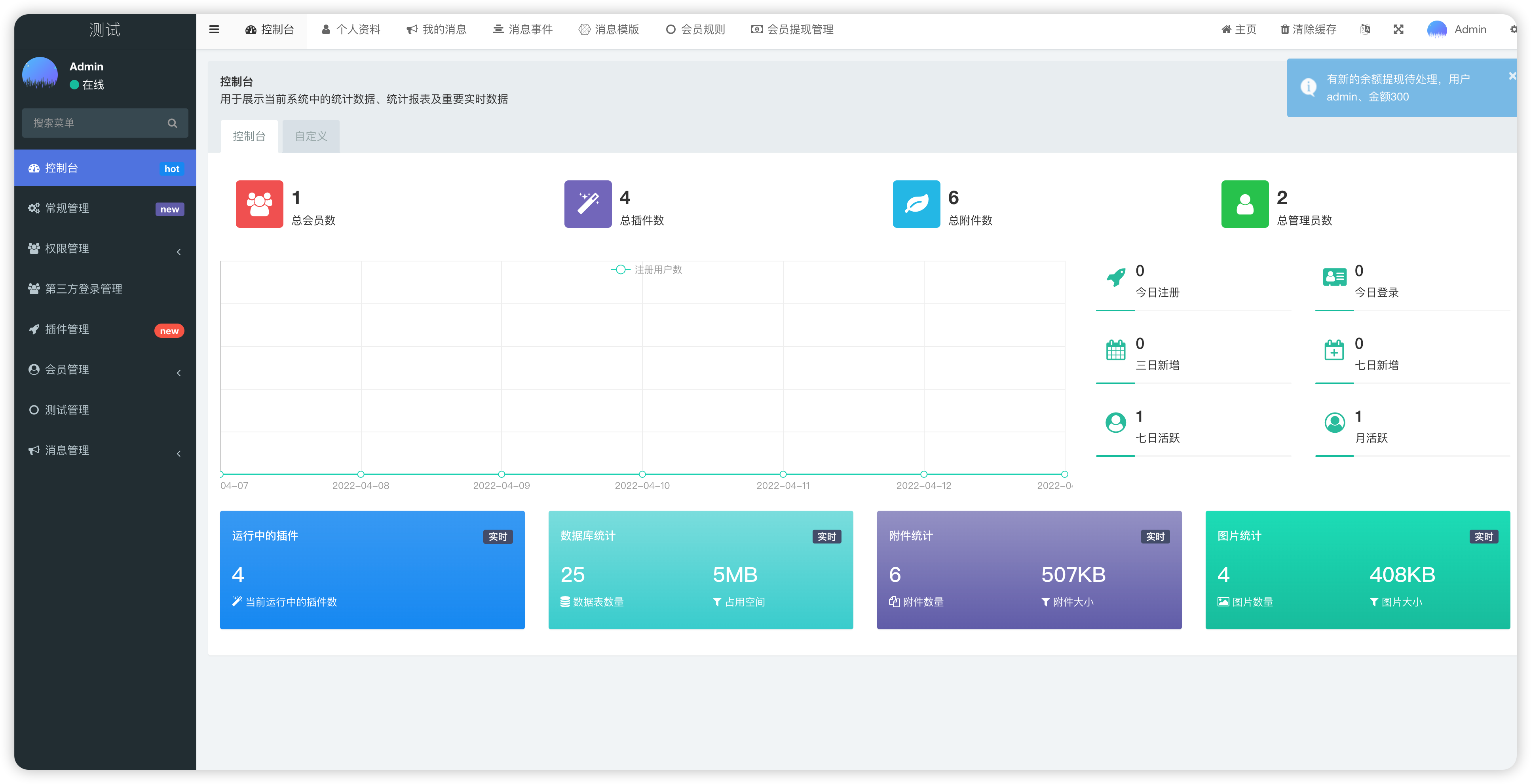This screenshot has height=784, width=1531.
Task: Toggle the 注册用户数 chart legend
Action: click(646, 270)
